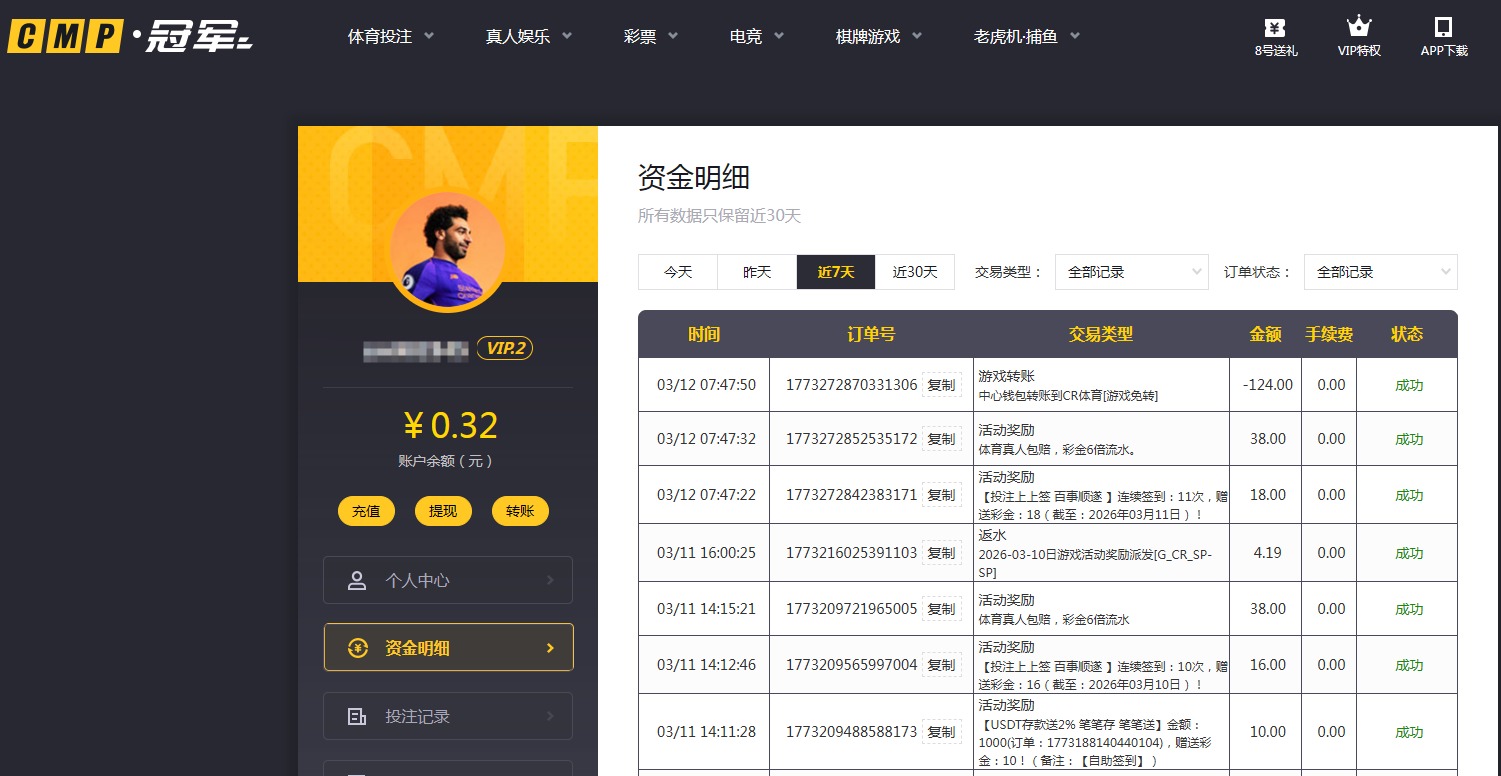Click the document icon next to 投注记录
The width and height of the screenshot is (1501, 776).
pos(357,715)
